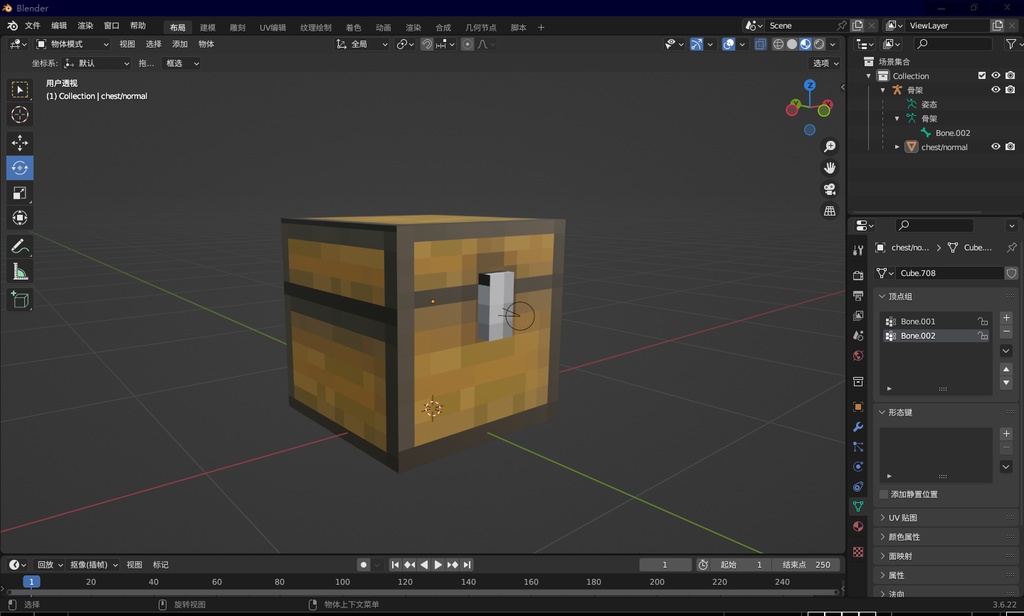Expand the chest/normal tree item
Screen dimensions: 1024x616
[x=897, y=147]
